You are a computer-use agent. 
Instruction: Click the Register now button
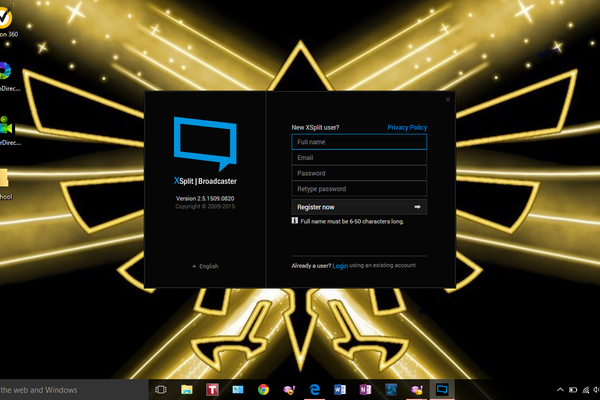pos(359,207)
